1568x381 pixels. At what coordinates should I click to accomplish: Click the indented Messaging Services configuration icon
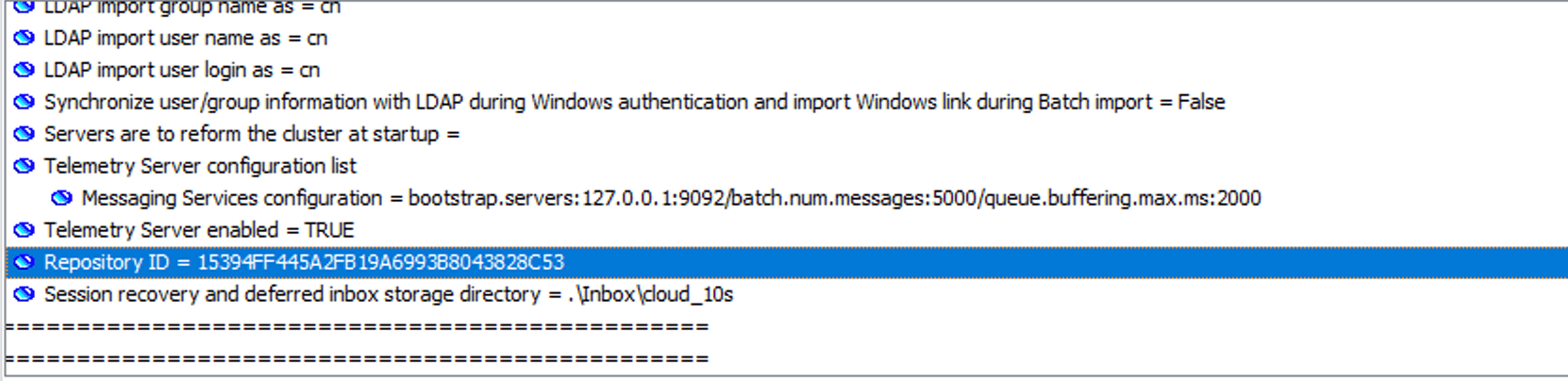pos(61,199)
